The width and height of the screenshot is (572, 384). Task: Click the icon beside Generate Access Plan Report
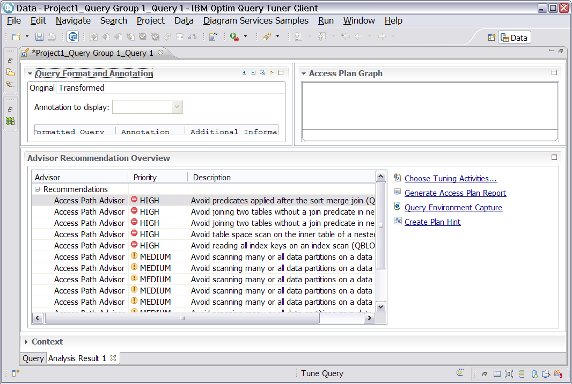coord(398,192)
